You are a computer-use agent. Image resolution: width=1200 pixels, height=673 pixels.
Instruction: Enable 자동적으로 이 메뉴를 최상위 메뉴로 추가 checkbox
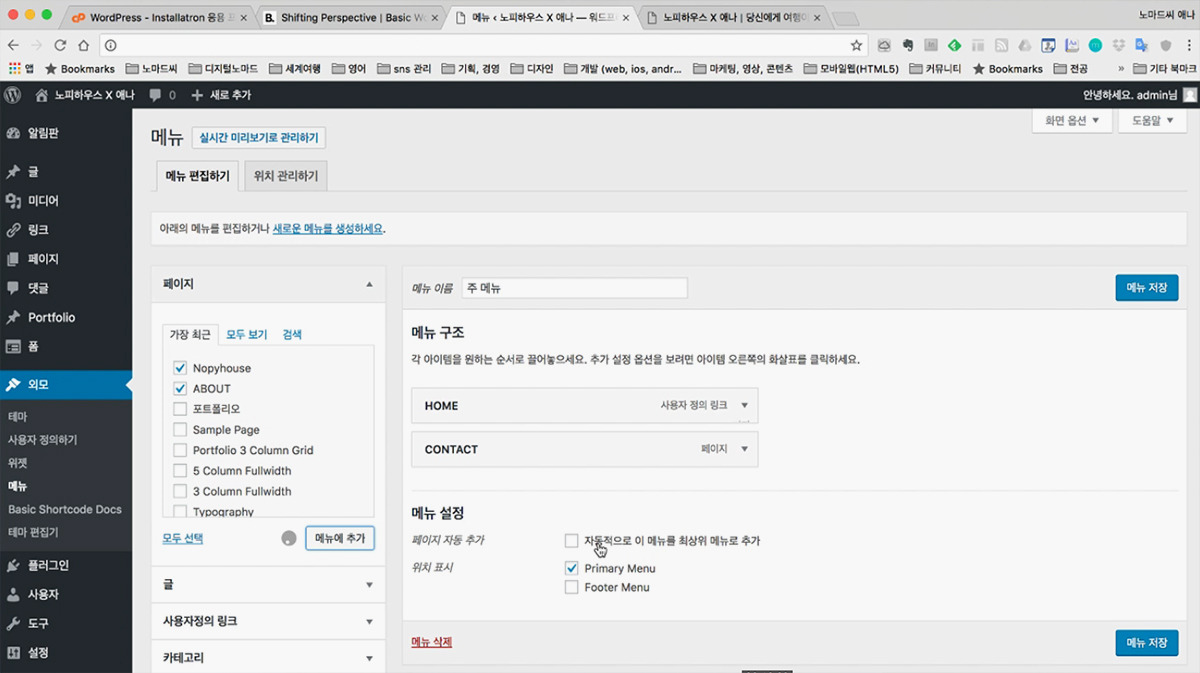click(571, 540)
